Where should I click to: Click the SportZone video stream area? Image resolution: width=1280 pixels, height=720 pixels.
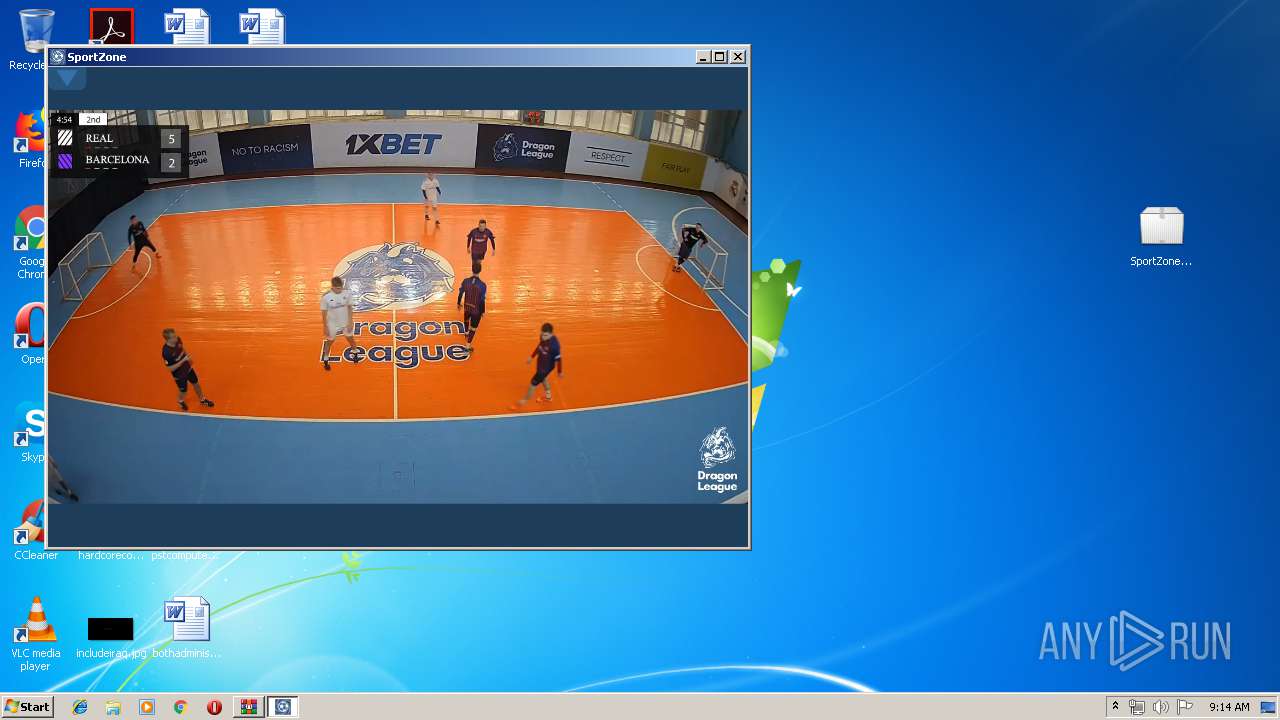pos(398,306)
